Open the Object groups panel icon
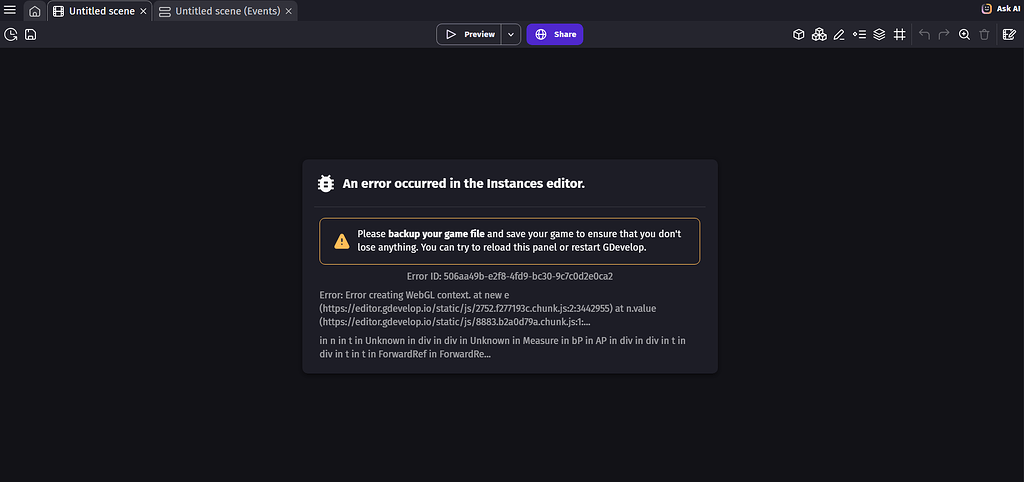 (819, 35)
